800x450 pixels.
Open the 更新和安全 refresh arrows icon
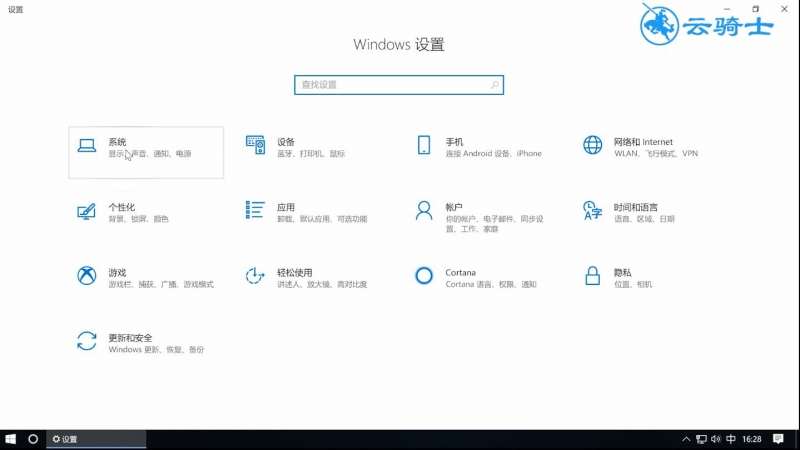pyautogui.click(x=87, y=341)
